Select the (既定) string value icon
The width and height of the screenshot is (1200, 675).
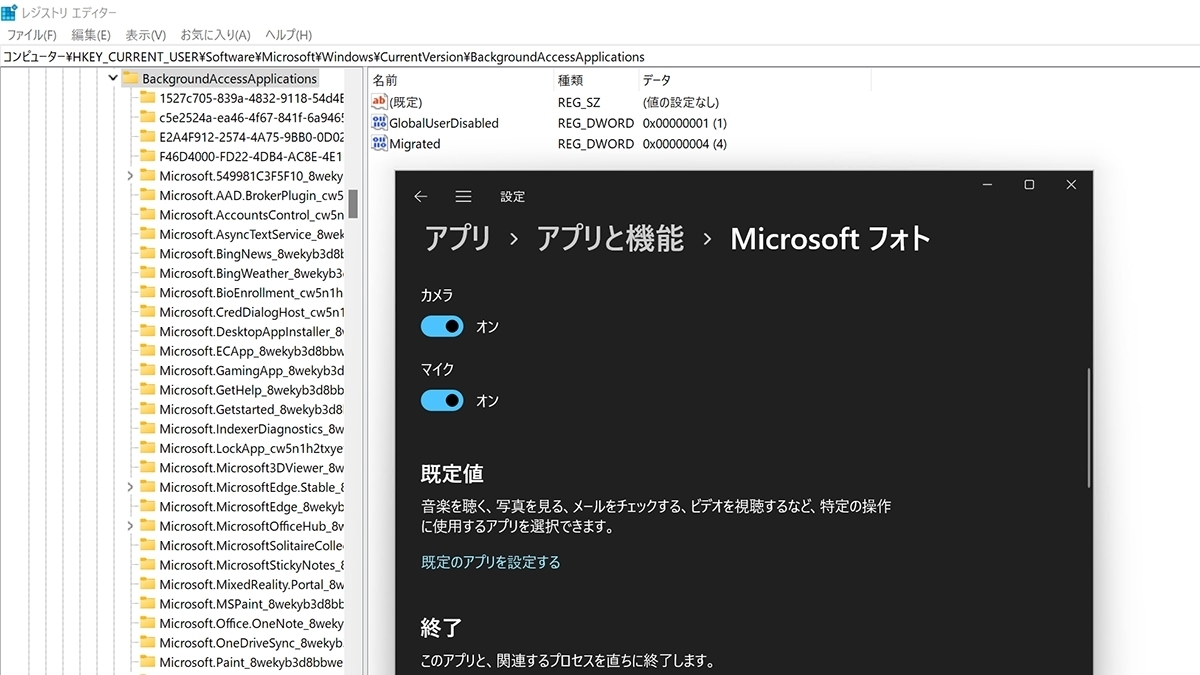pyautogui.click(x=379, y=102)
